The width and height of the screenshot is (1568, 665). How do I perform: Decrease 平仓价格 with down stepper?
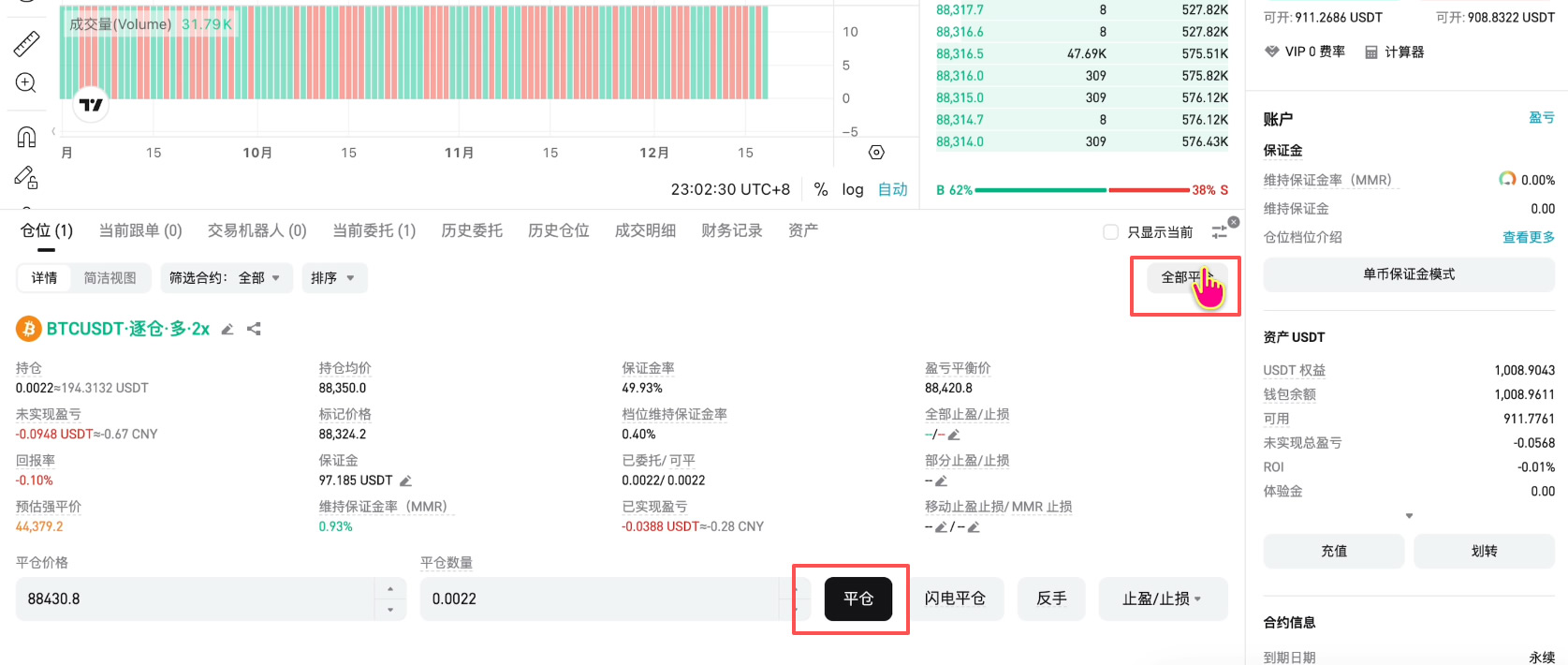tap(390, 610)
